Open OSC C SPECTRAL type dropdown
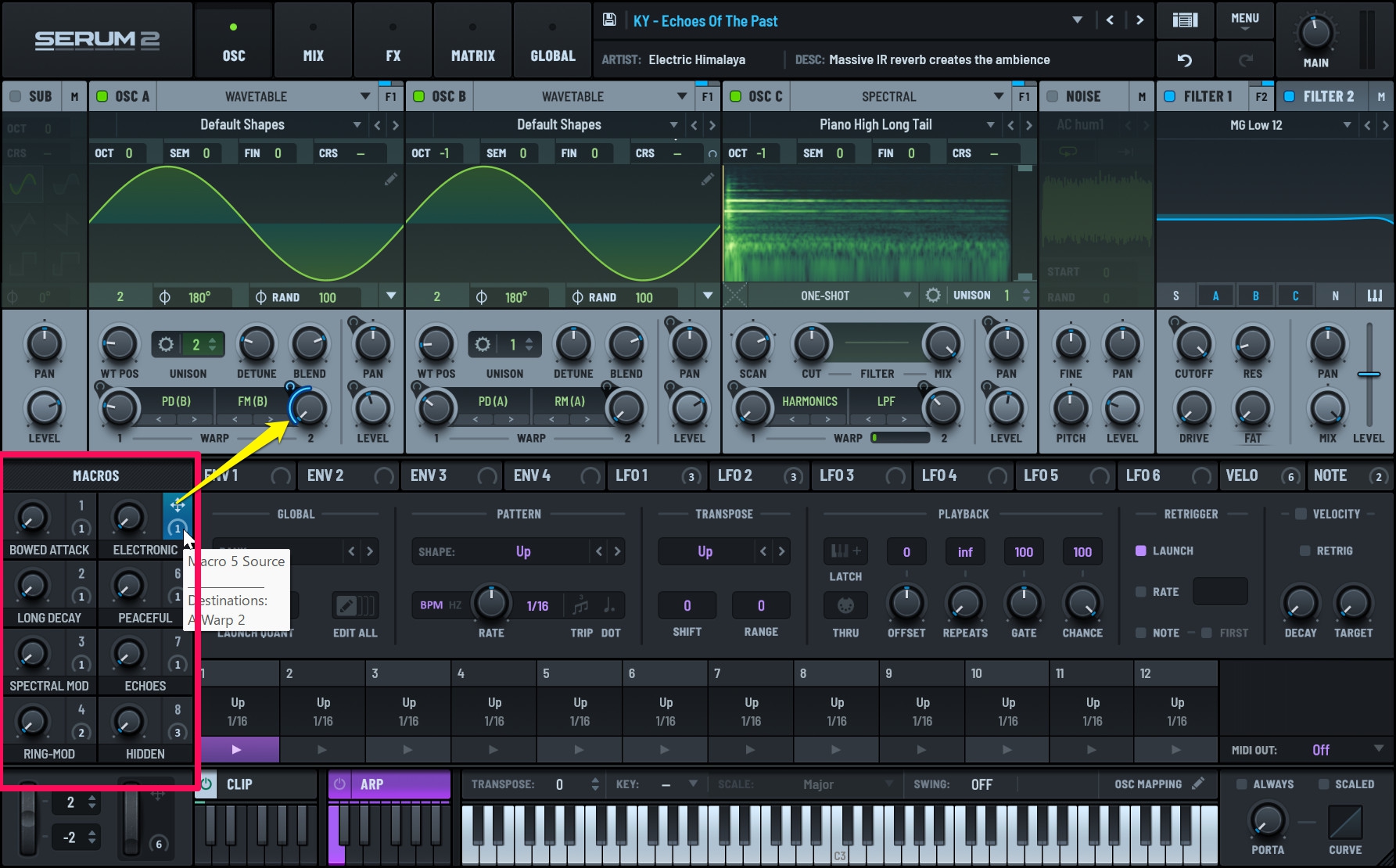The width and height of the screenshot is (1396, 868). pyautogui.click(x=998, y=96)
